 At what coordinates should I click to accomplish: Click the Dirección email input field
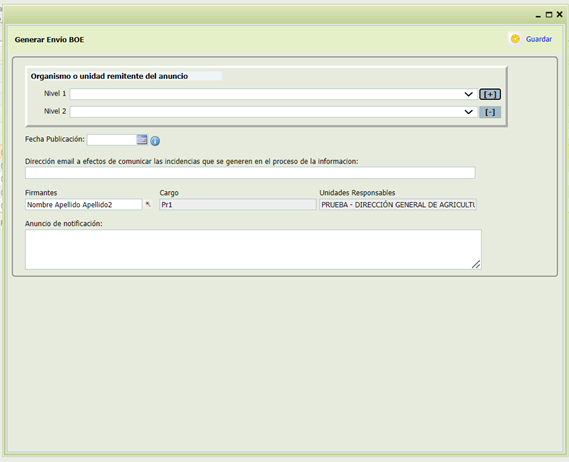coord(250,173)
